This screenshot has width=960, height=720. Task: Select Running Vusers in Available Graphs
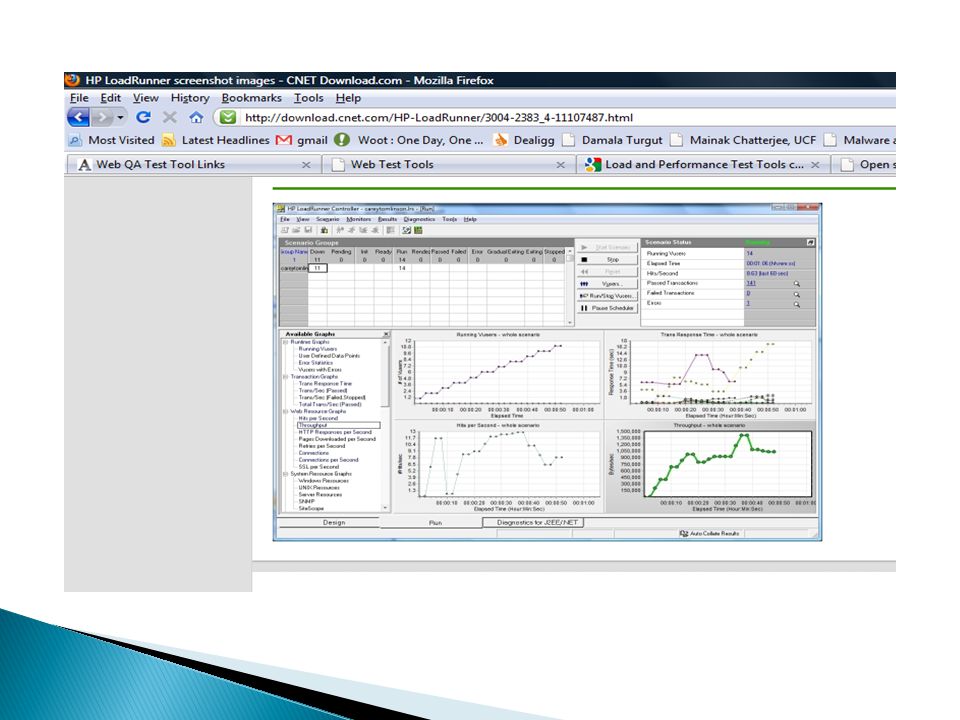[317, 349]
